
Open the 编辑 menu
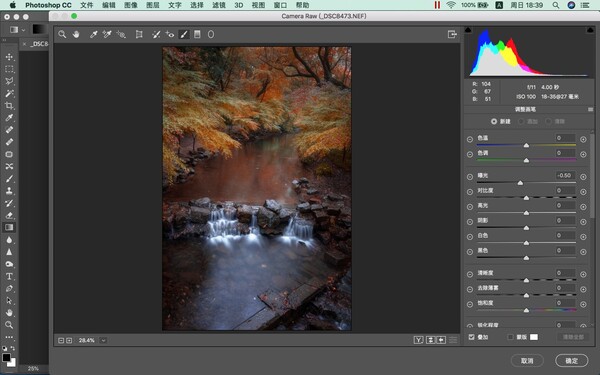109,5
